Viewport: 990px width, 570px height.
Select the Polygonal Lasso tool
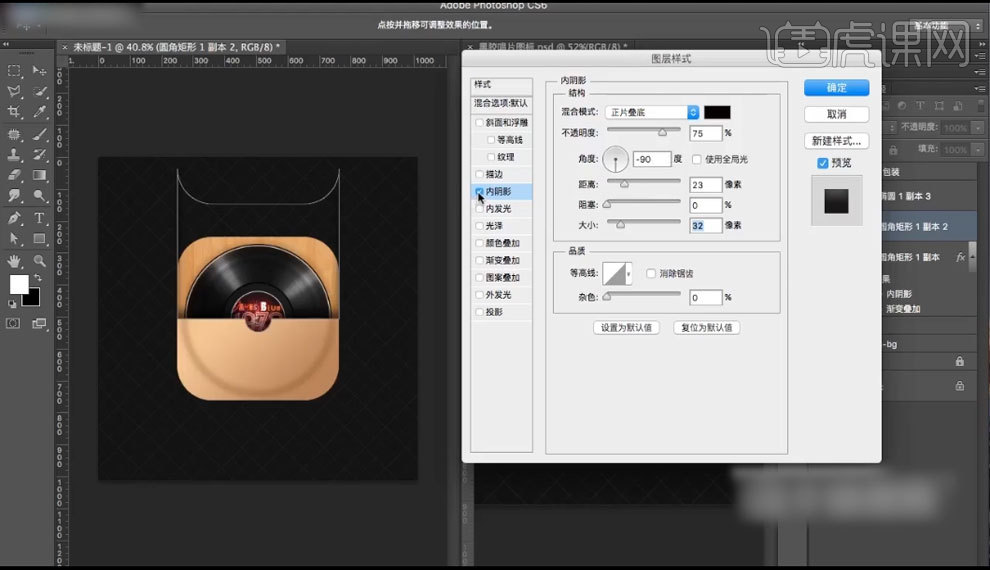(x=14, y=92)
